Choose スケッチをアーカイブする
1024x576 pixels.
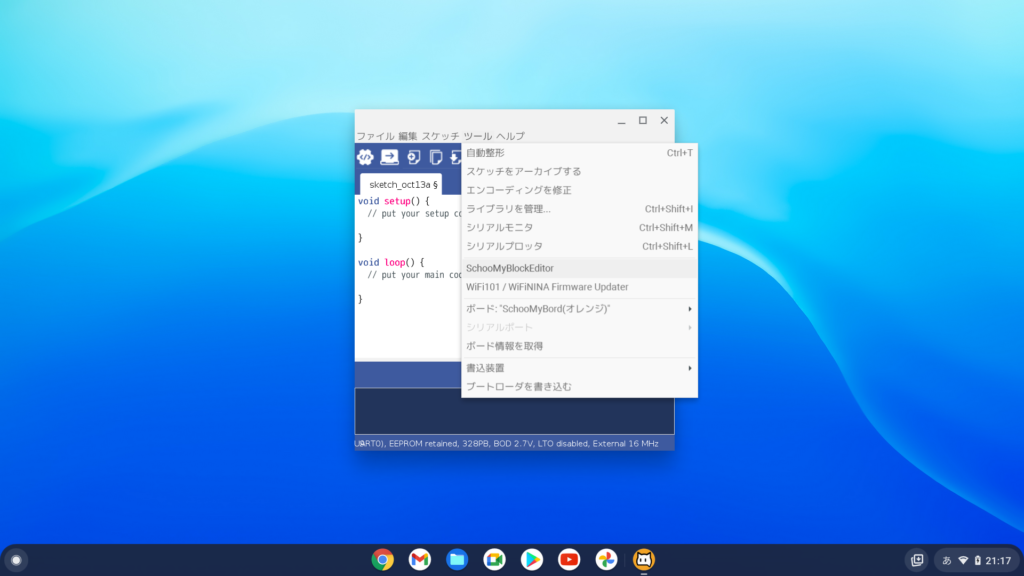click(579, 171)
